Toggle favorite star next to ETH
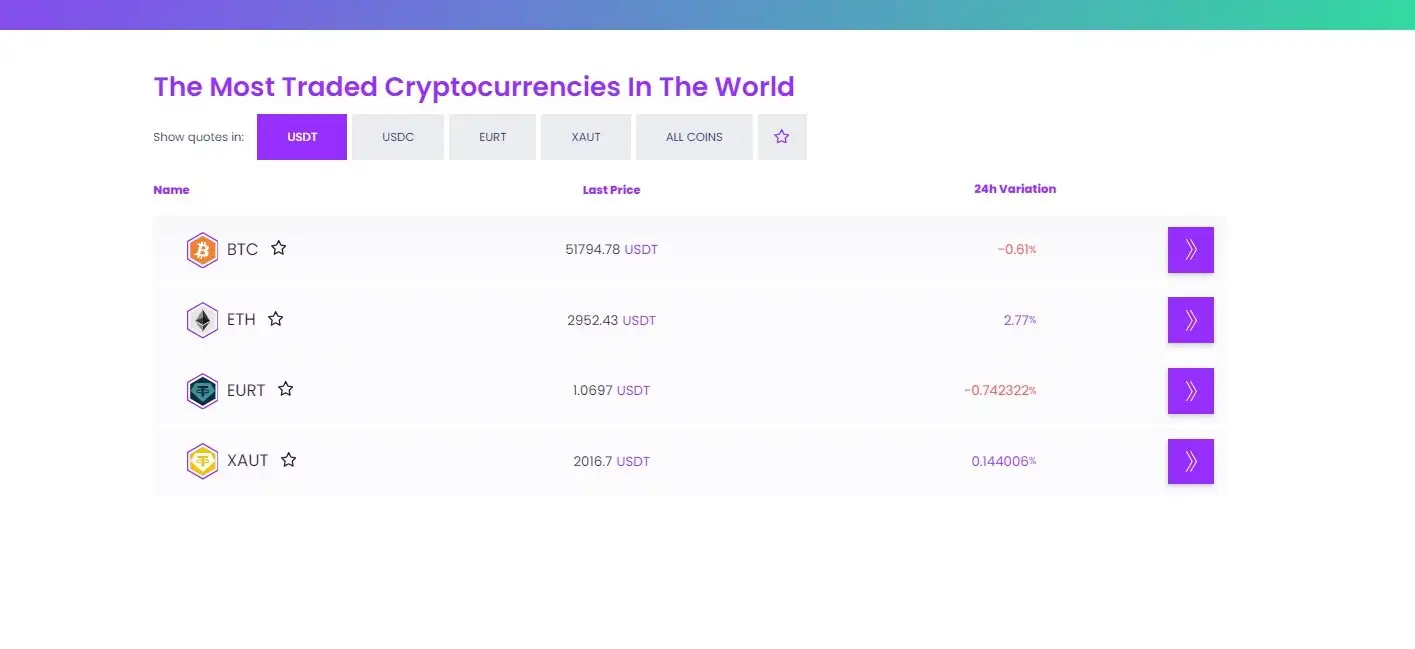The height and width of the screenshot is (649, 1415). coord(276,319)
